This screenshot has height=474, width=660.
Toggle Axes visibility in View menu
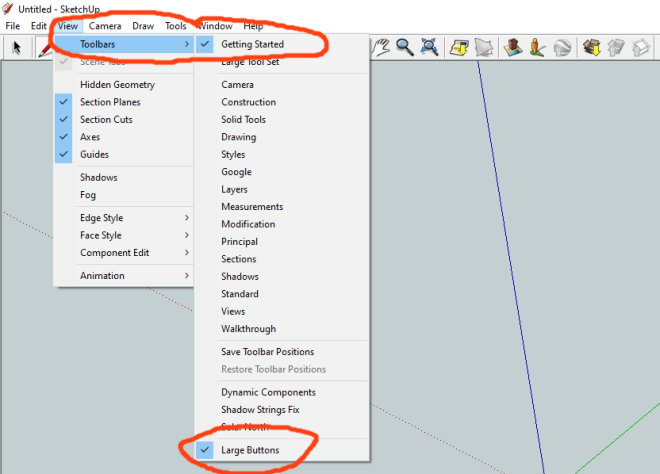[x=124, y=137]
